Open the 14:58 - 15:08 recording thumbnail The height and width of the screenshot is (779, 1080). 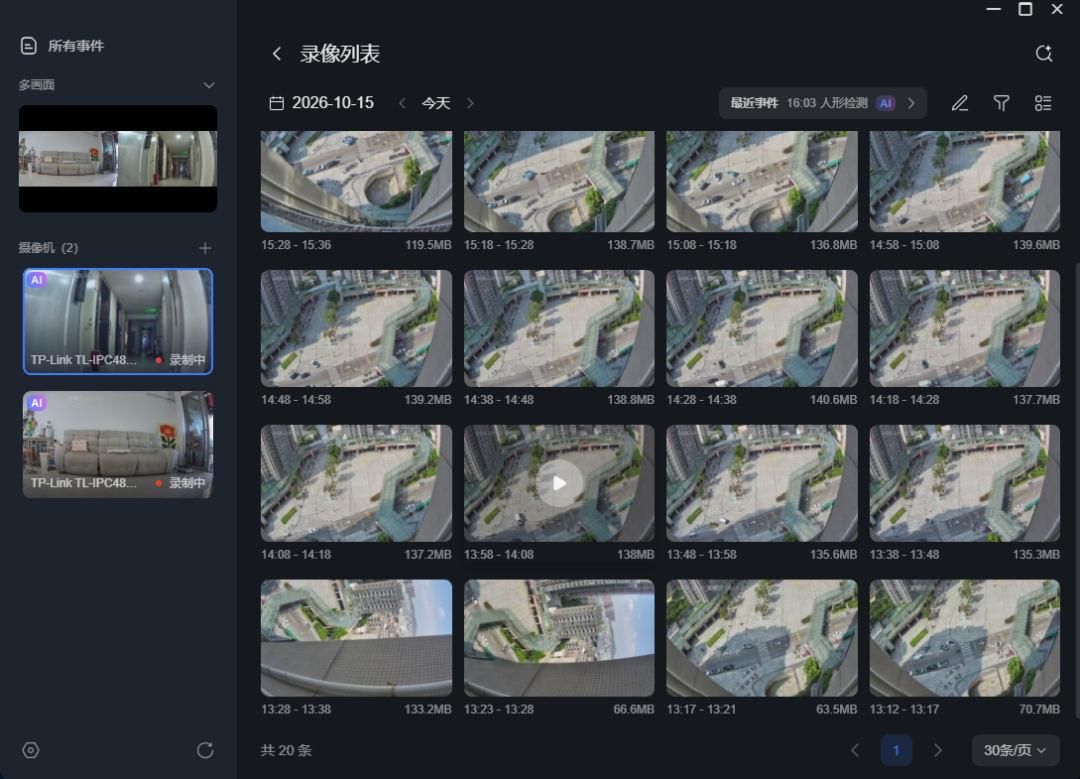(x=964, y=181)
